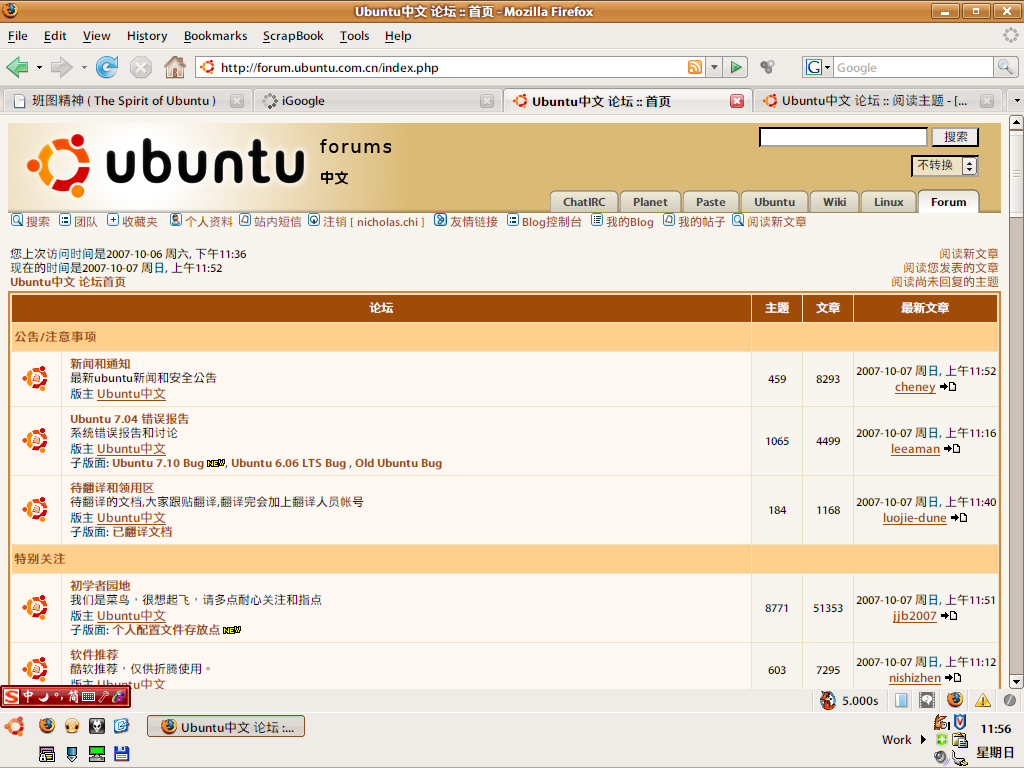Open the File menu
This screenshot has height=768, width=1024.
(18, 36)
